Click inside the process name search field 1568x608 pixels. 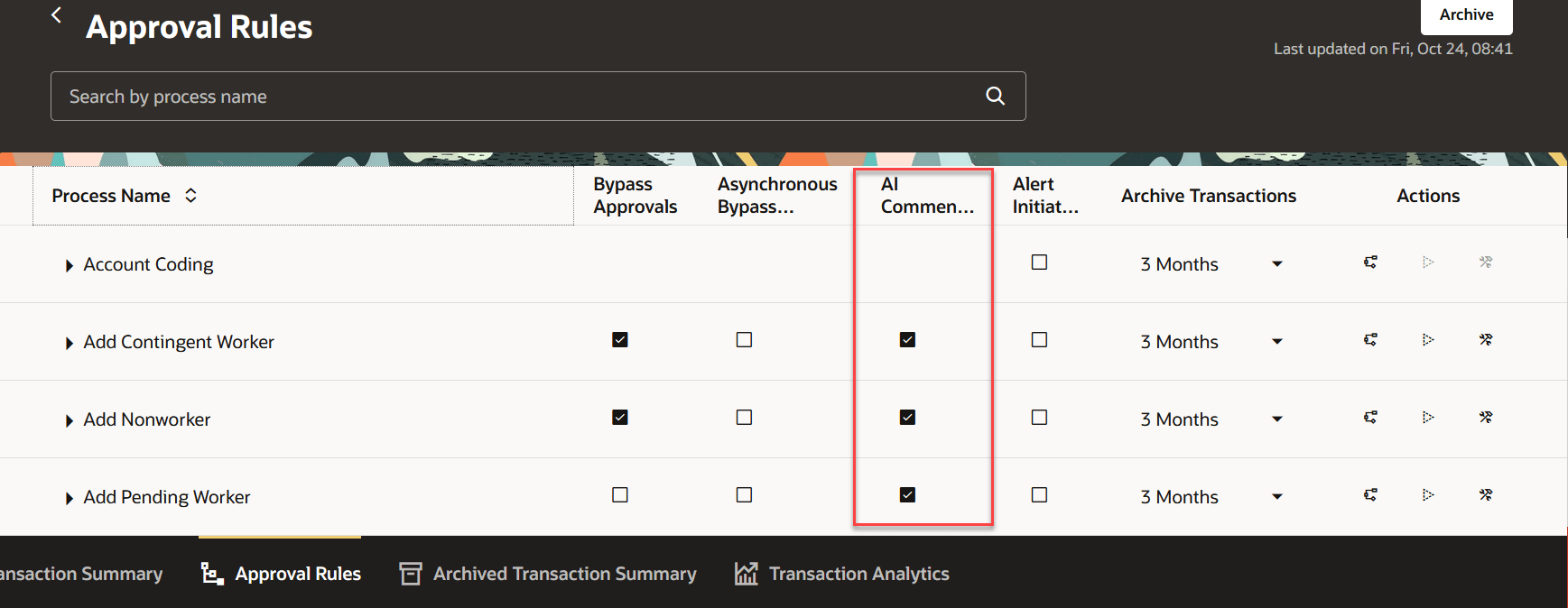451,96
